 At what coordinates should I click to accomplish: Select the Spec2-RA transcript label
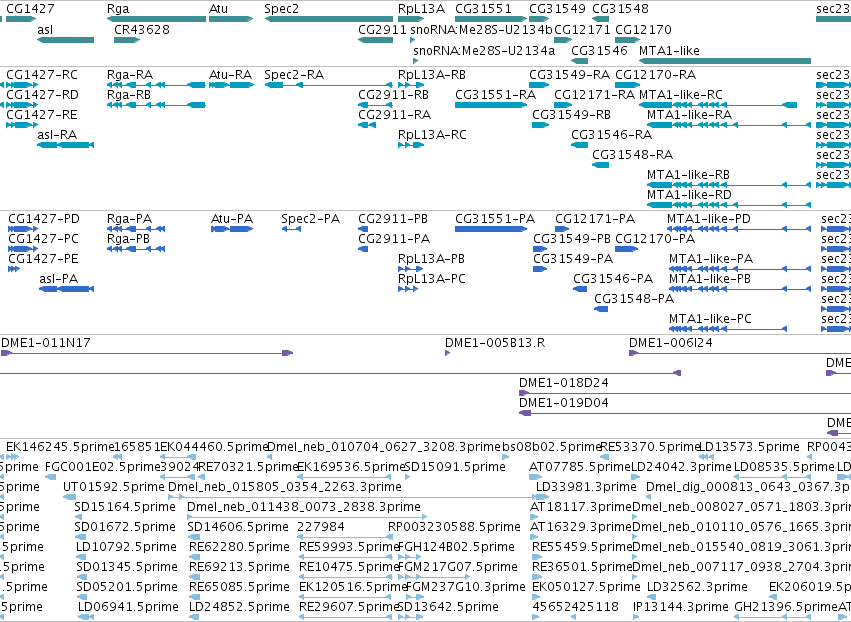pos(294,74)
